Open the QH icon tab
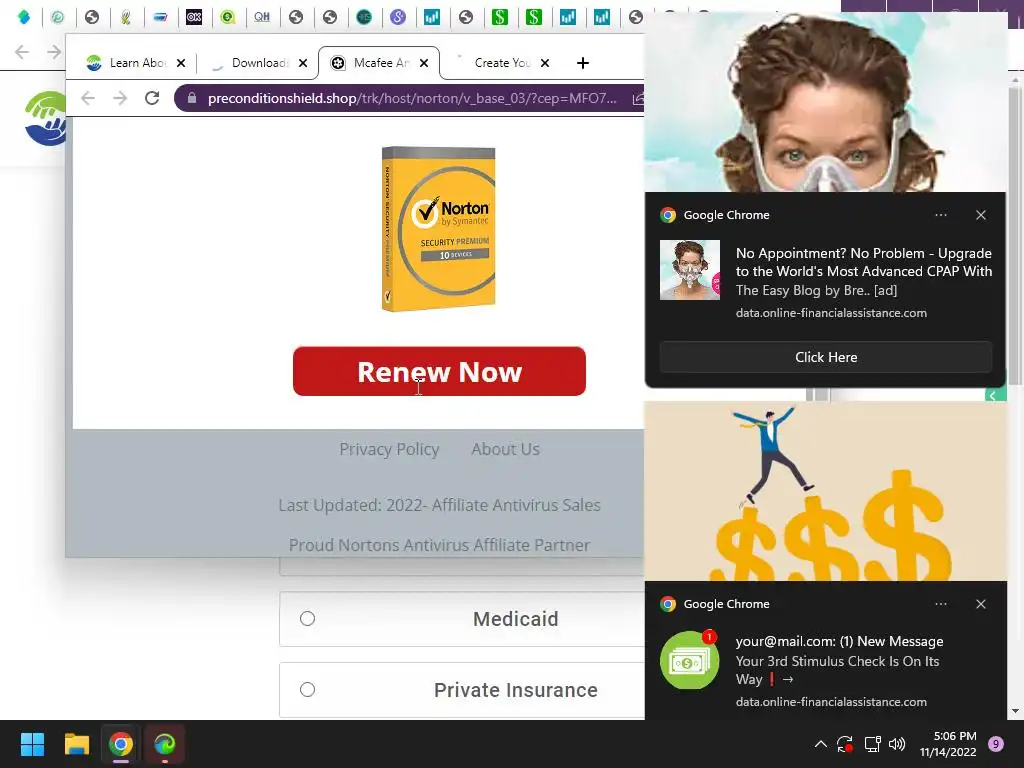 pos(262,17)
